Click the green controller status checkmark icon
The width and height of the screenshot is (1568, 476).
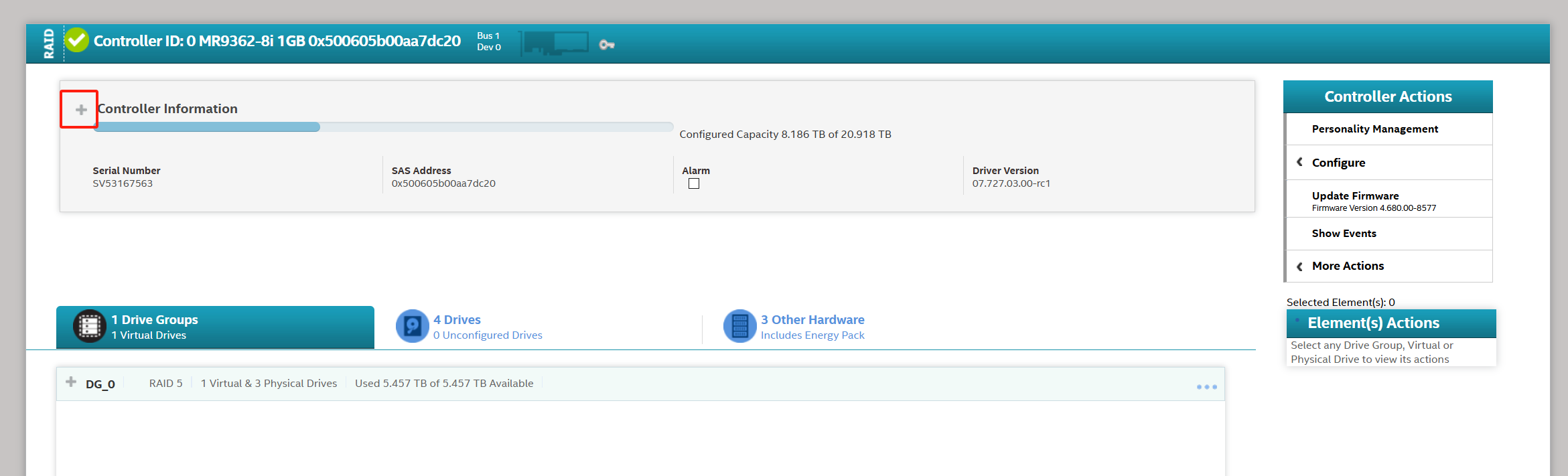77,41
